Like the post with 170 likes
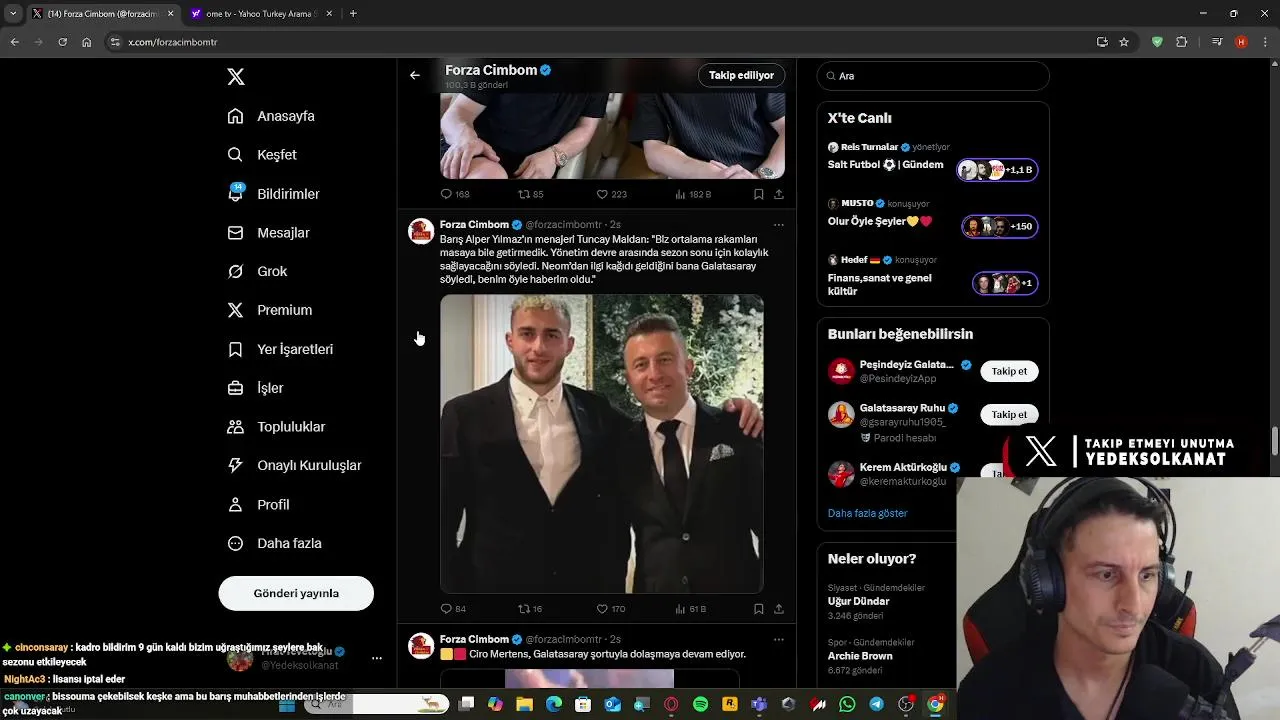The width and height of the screenshot is (1280, 720). [611, 609]
